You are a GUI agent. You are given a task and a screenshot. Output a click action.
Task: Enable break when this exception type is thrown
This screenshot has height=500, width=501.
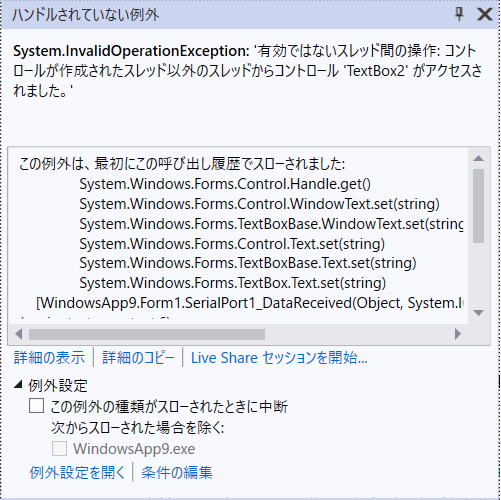pos(36,406)
